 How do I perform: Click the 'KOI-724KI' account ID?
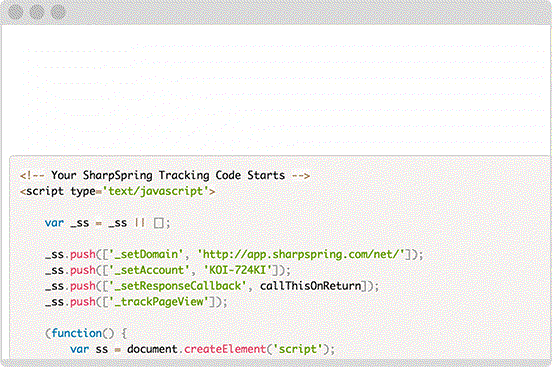tap(238, 270)
